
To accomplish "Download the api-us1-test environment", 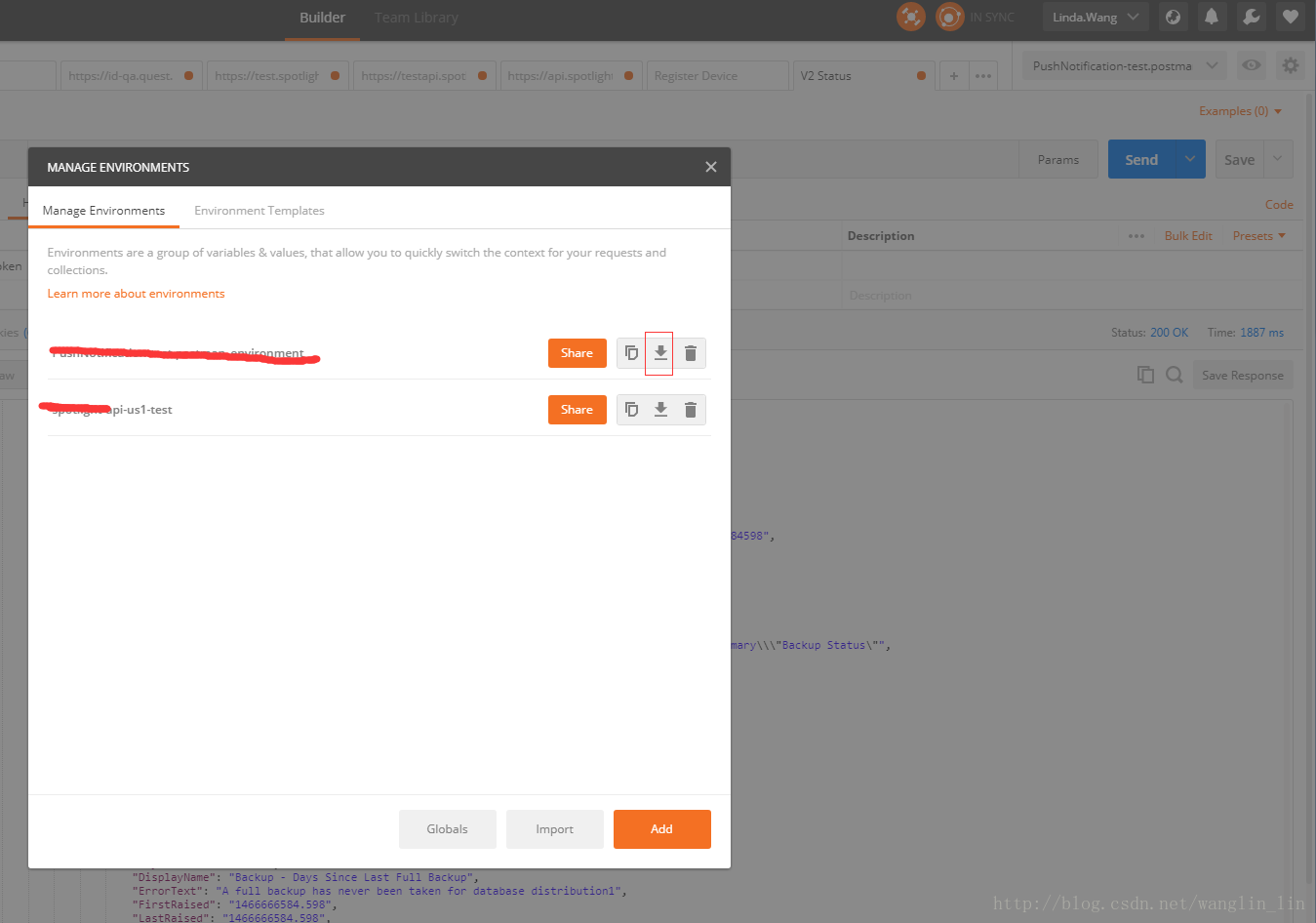I will (660, 410).
